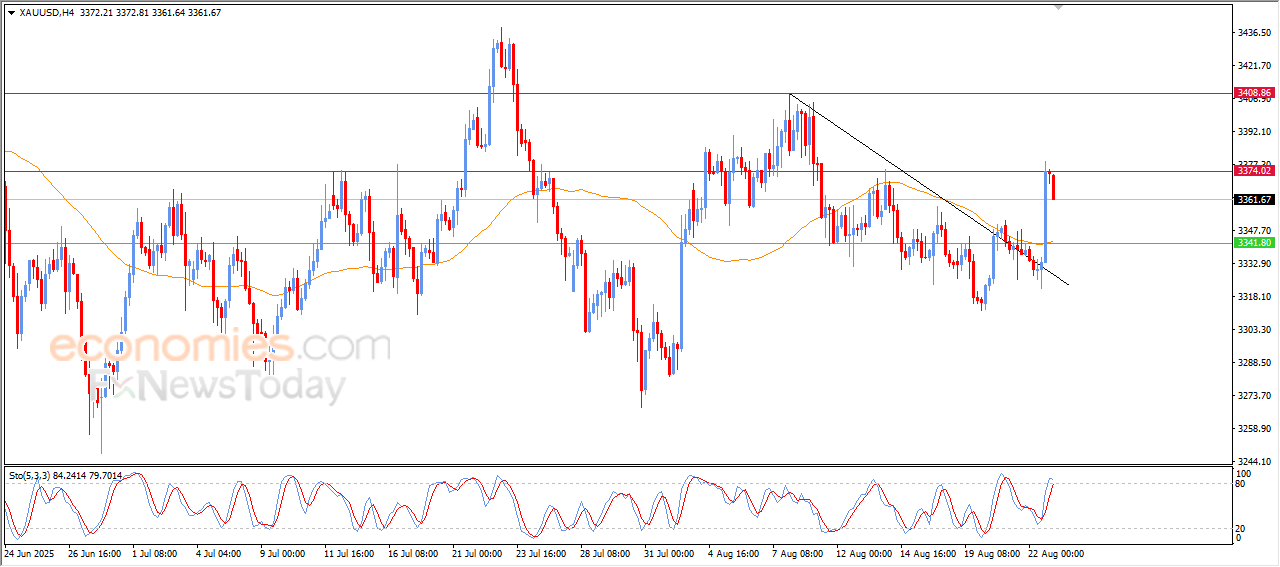This screenshot has width=1280, height=567.
Task: Click the 31 Jul 00:00 time label
Action: pos(669,553)
